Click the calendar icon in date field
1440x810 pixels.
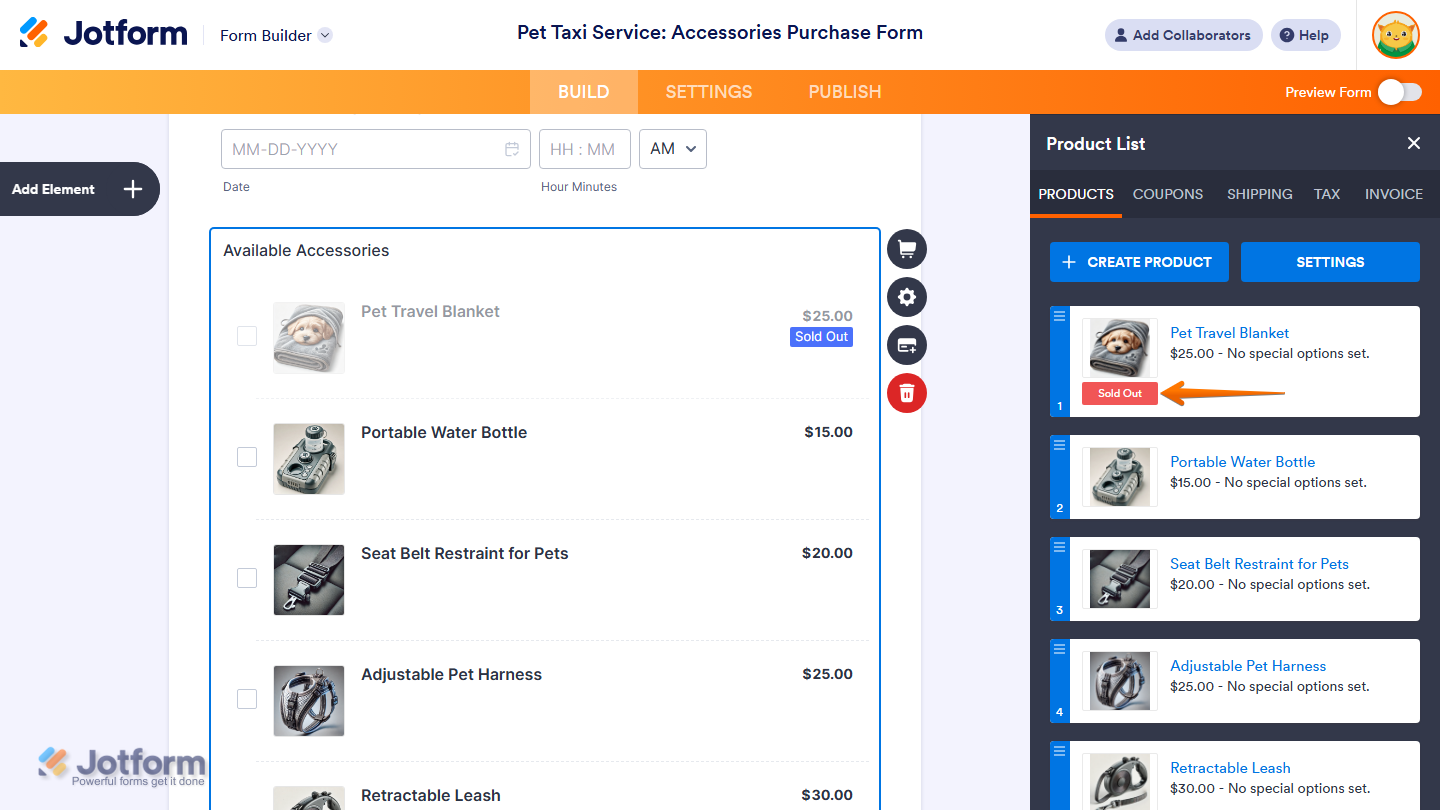tap(512, 149)
